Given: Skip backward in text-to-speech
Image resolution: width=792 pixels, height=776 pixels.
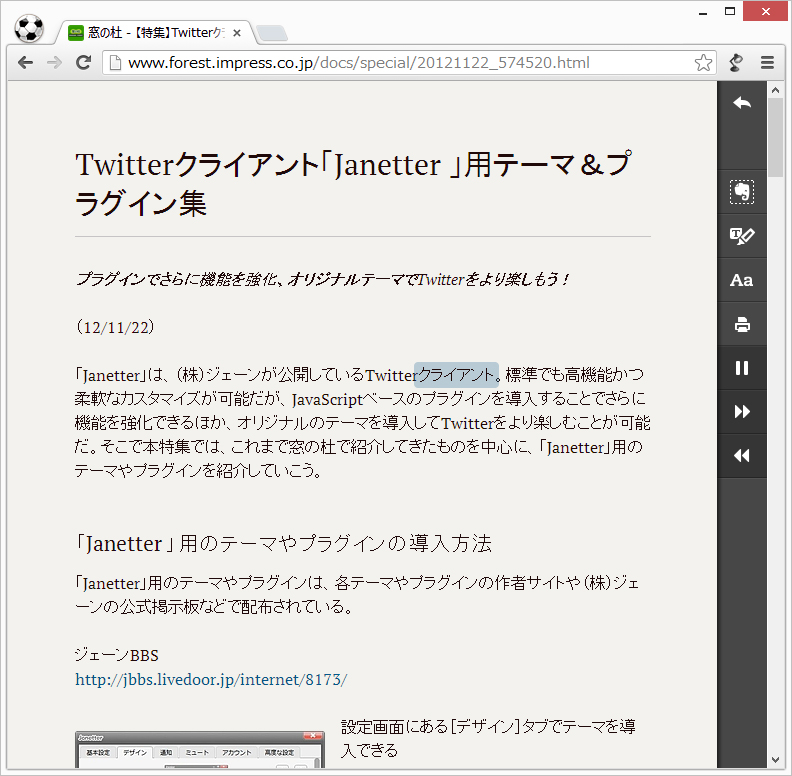Looking at the screenshot, I should point(741,456).
